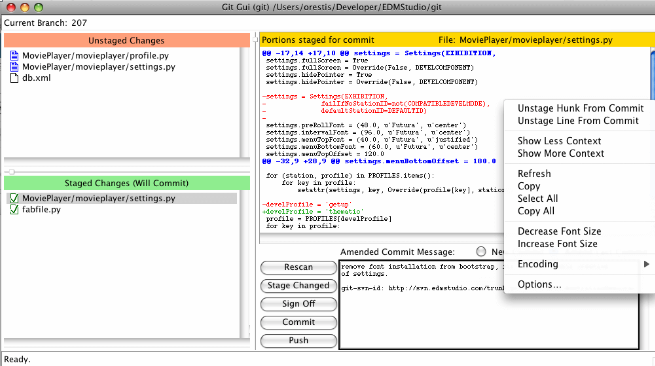Click the Amended Commit Message label
The height and width of the screenshot is (366, 655).
[x=397, y=252]
